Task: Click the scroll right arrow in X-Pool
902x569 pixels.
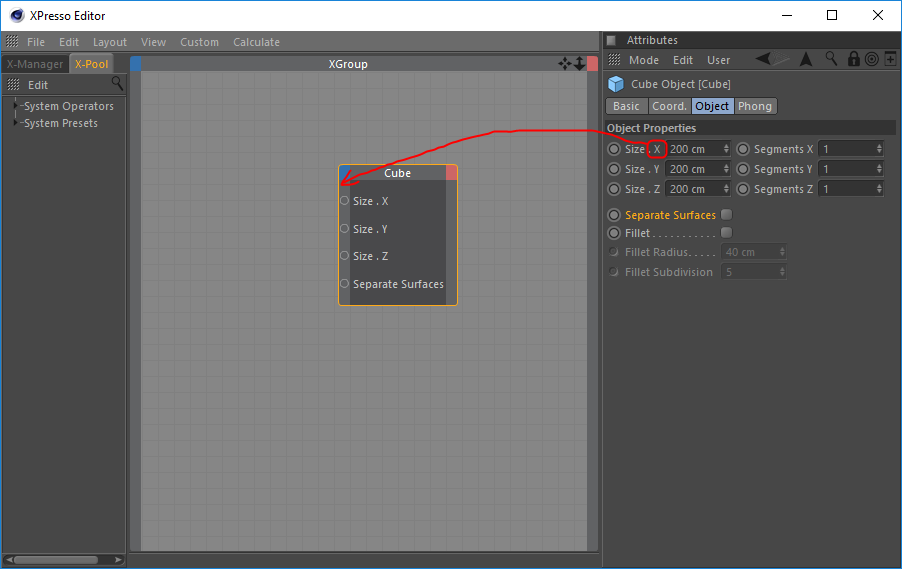Action: coord(117,560)
